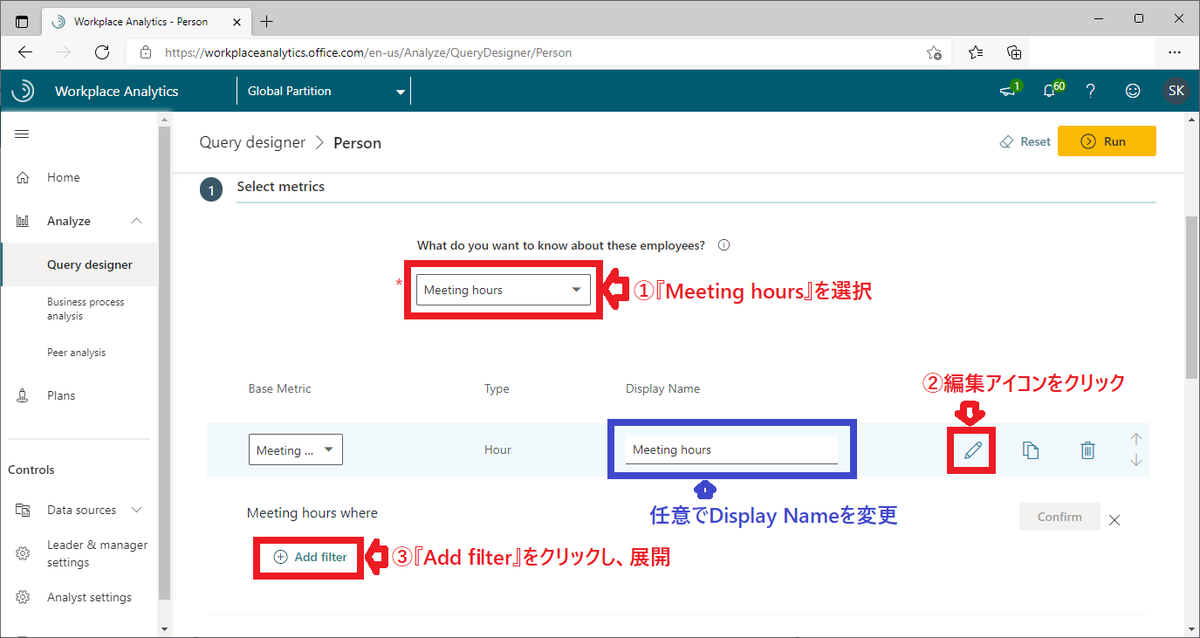Open the hamburger navigation menu
Image resolution: width=1200 pixels, height=638 pixels.
point(21,134)
